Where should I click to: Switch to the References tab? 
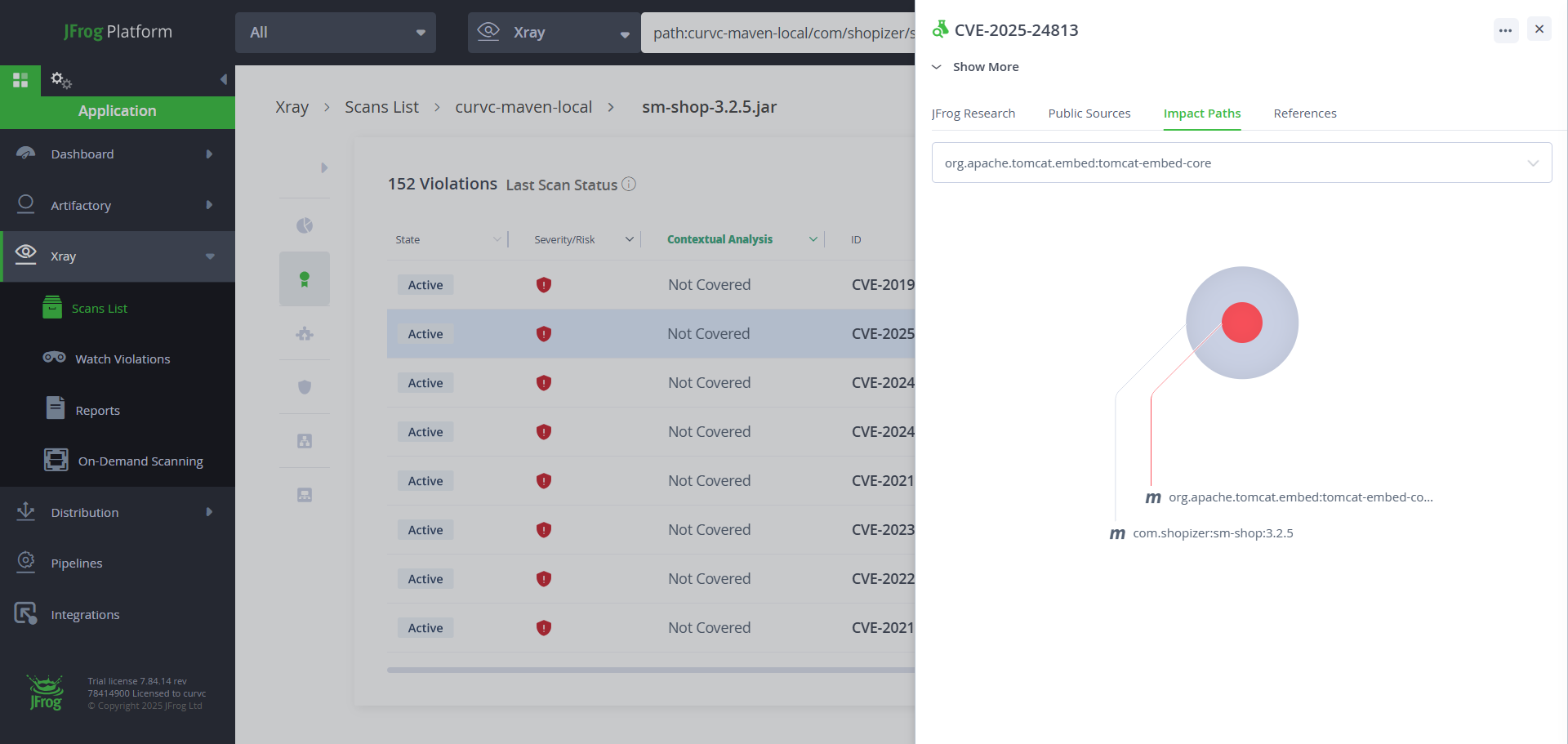pos(1304,114)
